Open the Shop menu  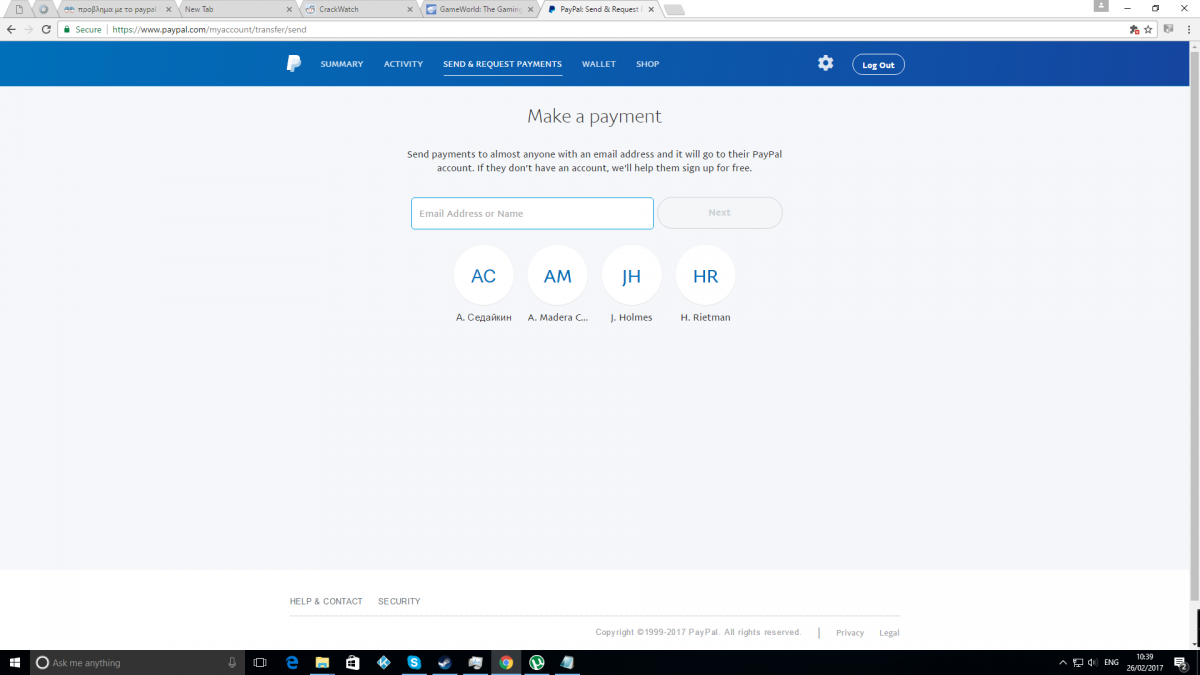click(647, 64)
